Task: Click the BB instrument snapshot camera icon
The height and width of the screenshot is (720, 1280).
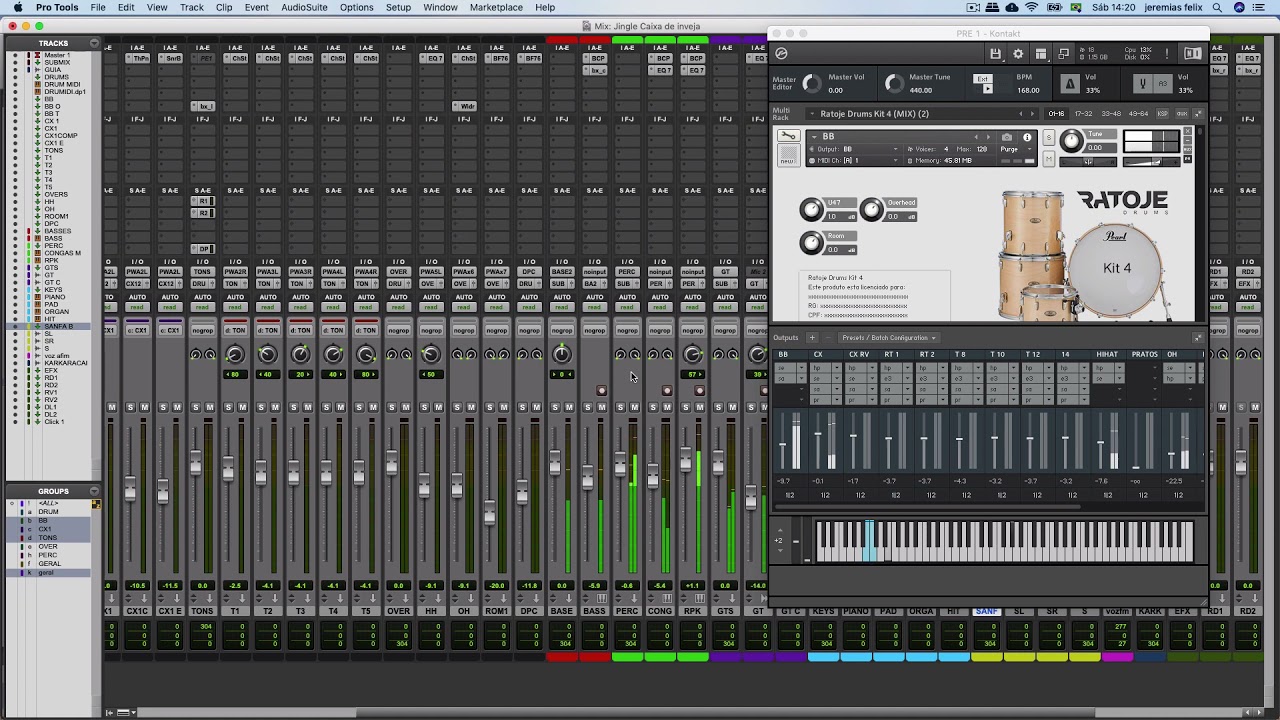Action: click(1007, 137)
